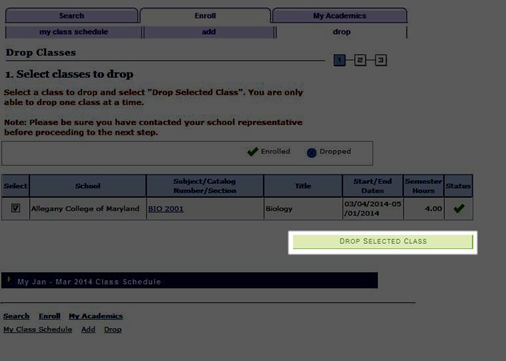The width and height of the screenshot is (506, 361).
Task: Follow the footer Enroll link
Action: (x=49, y=316)
